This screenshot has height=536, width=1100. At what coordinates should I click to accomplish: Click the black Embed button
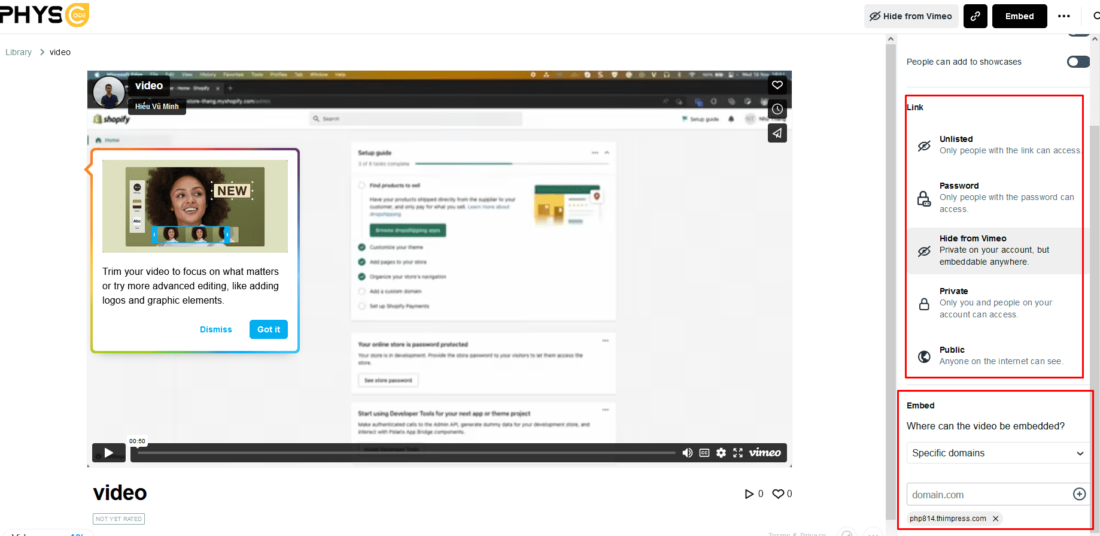click(1019, 15)
